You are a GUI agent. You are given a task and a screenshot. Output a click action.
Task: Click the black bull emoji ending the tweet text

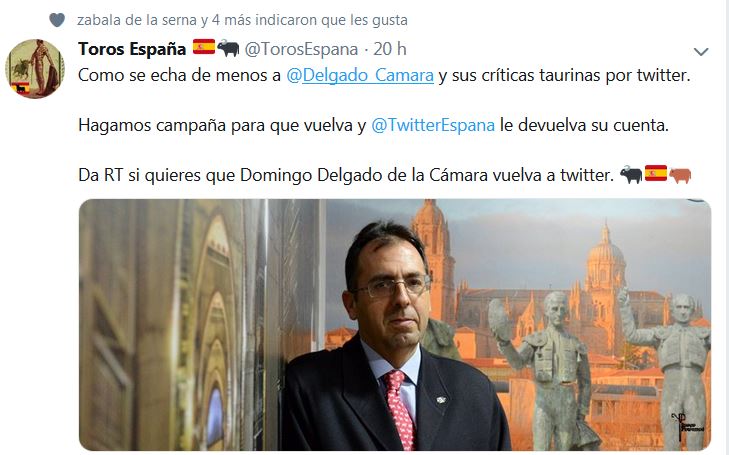631,175
